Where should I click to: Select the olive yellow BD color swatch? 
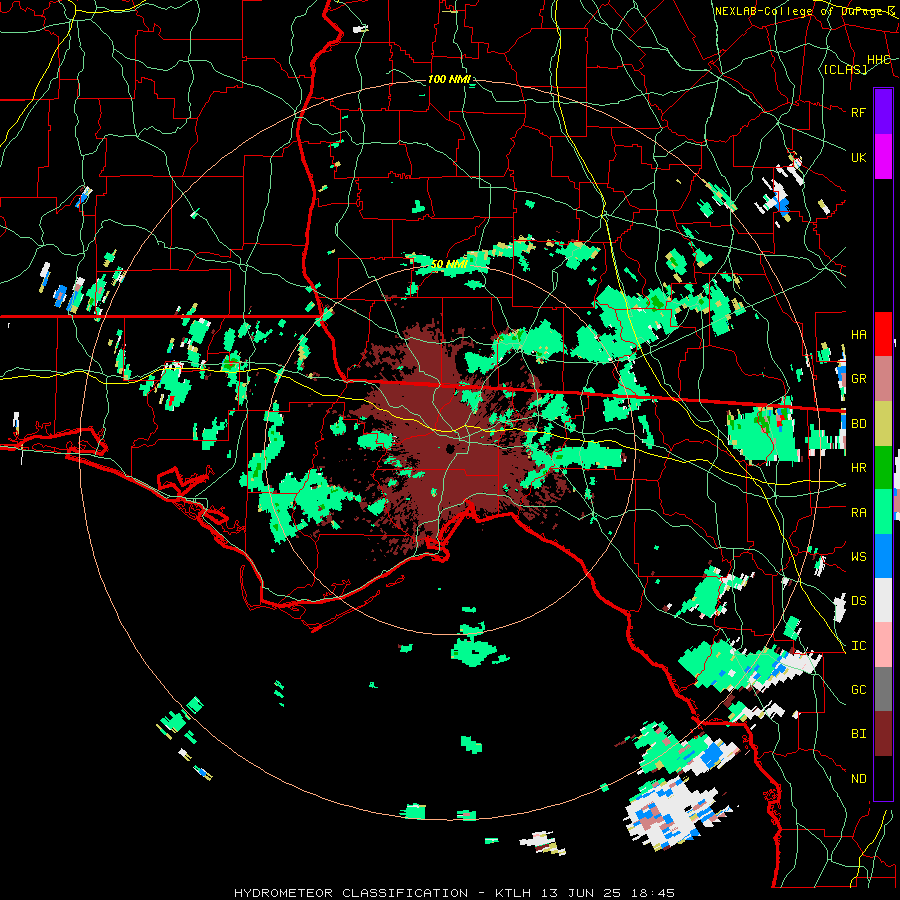coord(883,424)
